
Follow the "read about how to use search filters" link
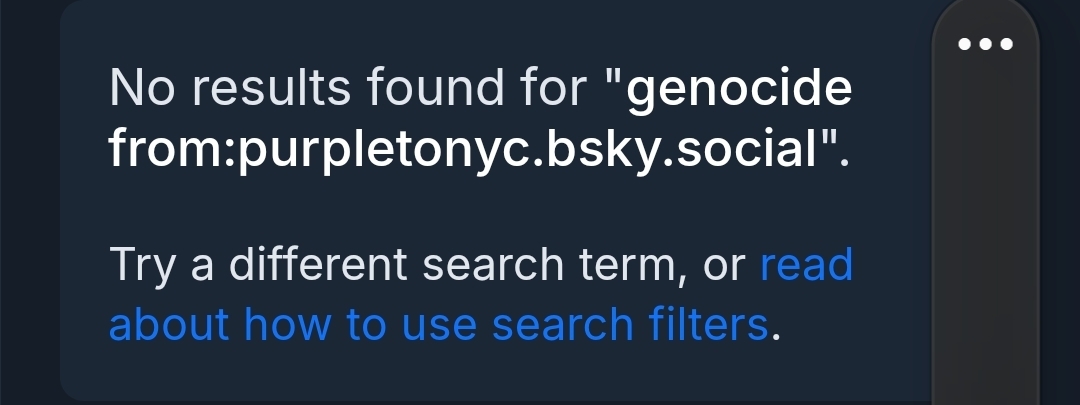pyautogui.click(x=438, y=324)
